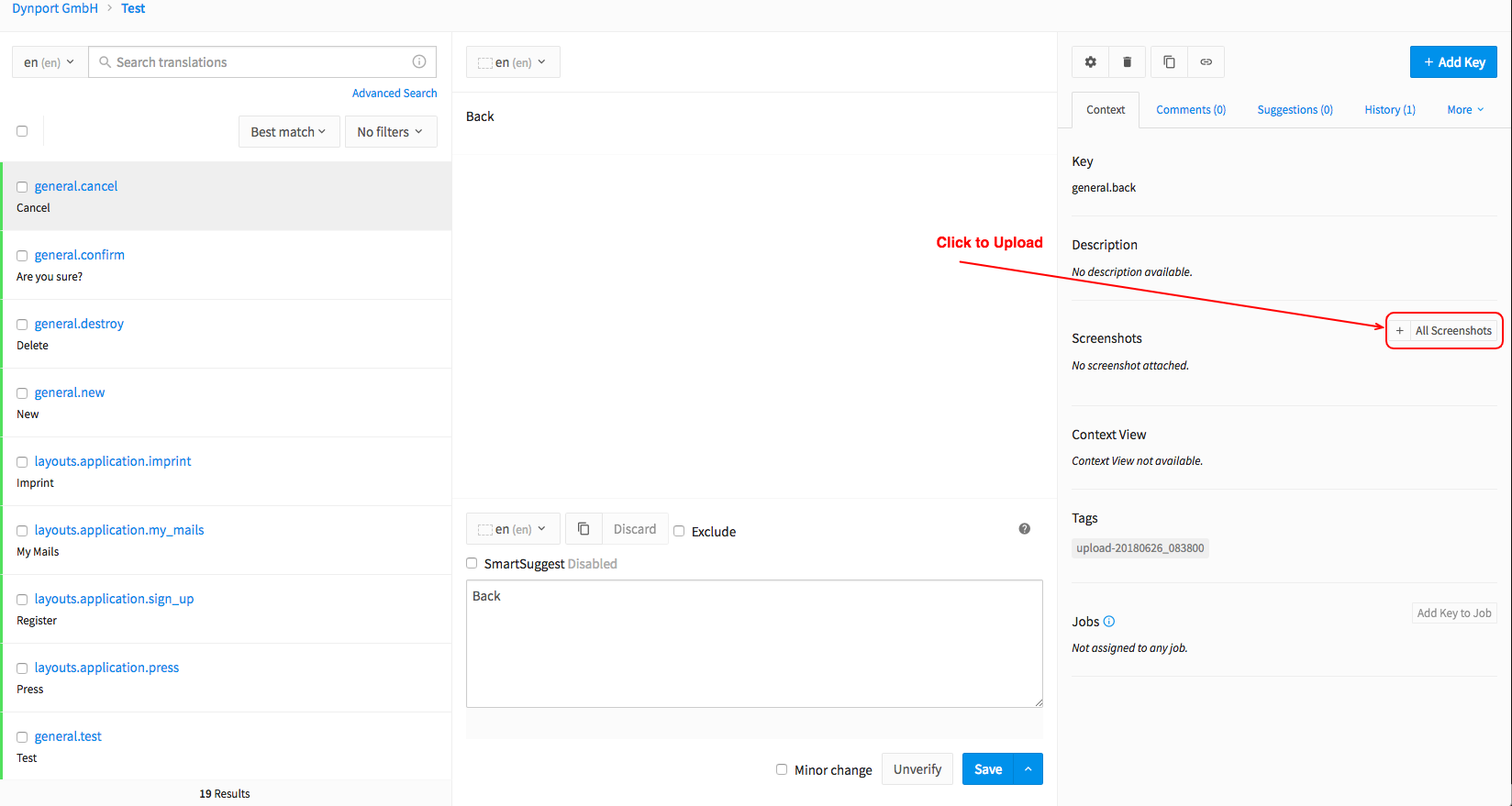Open key settings gear icon
Screen dimensions: 1512x806
[1090, 62]
